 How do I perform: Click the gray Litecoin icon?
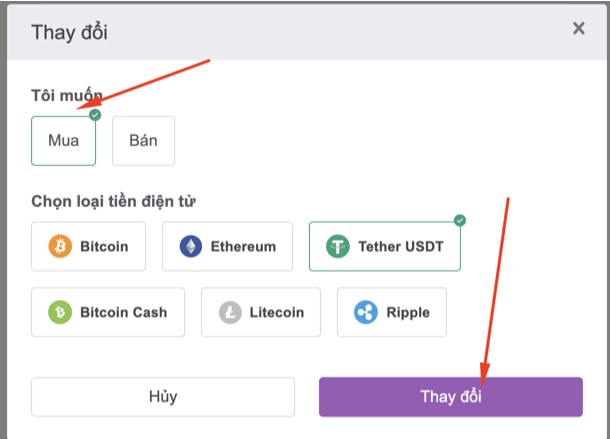click(230, 312)
